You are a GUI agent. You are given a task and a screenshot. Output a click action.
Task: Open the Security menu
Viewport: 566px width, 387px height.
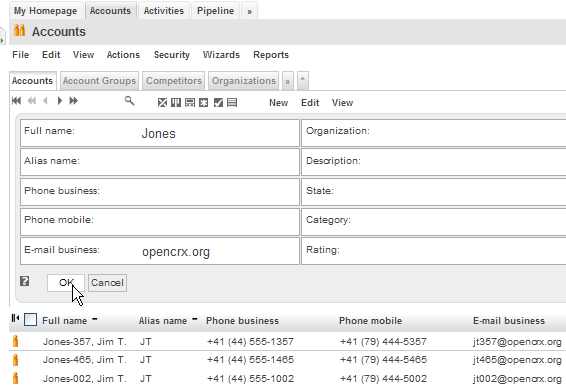171,55
